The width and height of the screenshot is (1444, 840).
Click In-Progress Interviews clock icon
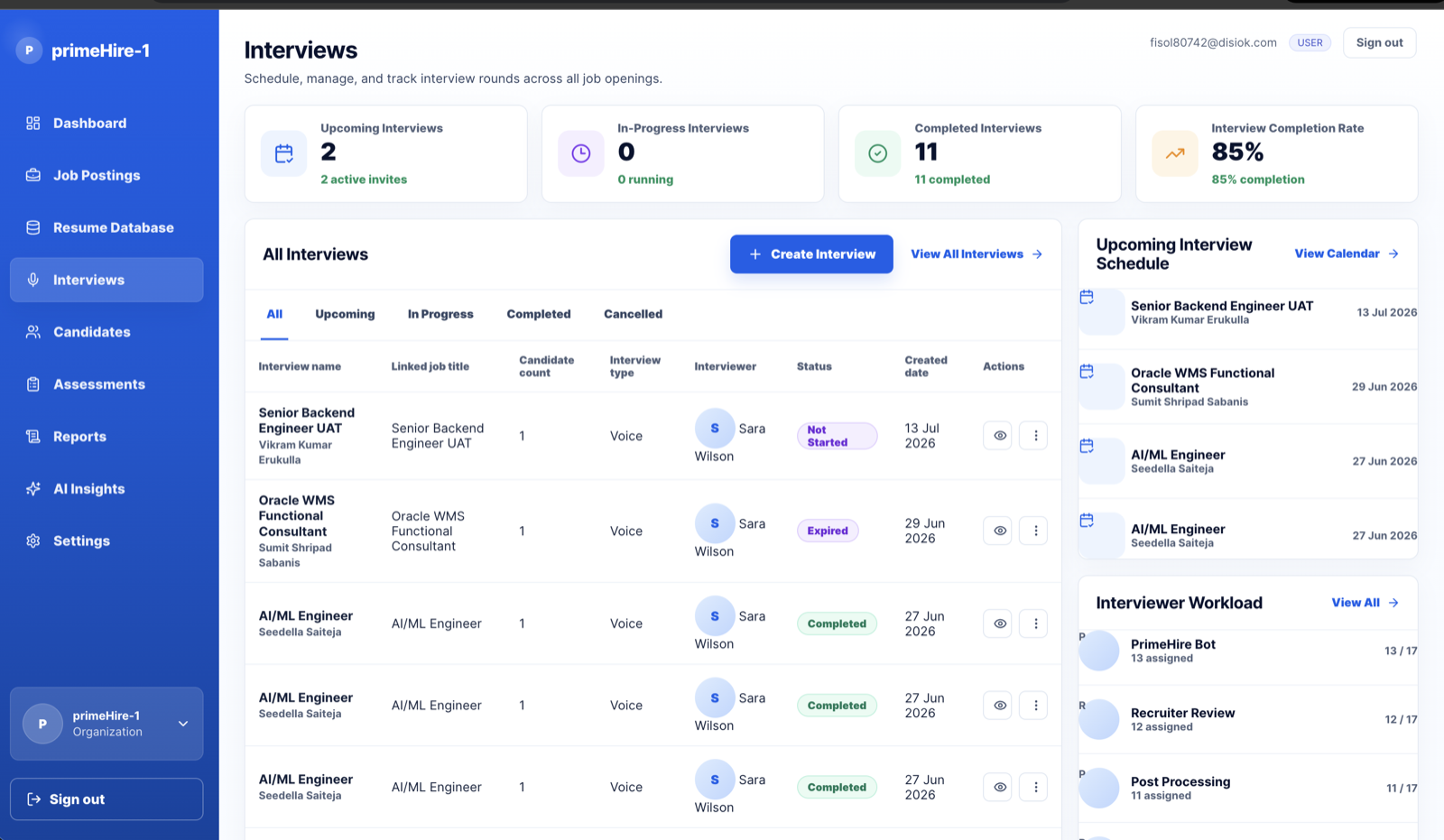581,153
